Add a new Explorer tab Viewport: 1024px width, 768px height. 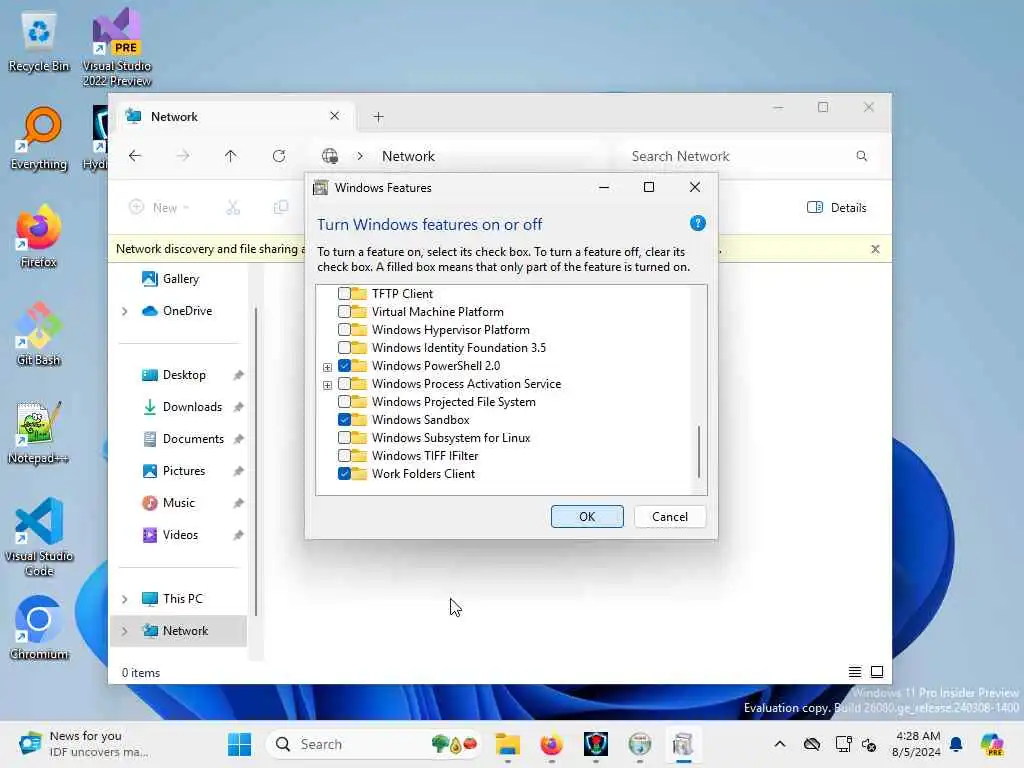click(x=378, y=117)
